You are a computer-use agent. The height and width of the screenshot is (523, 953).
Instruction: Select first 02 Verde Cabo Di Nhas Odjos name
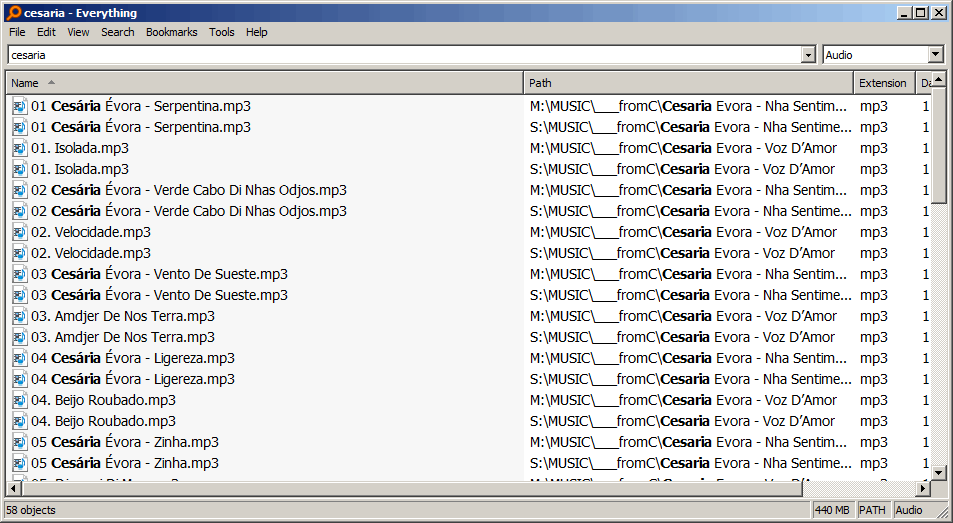tap(189, 190)
